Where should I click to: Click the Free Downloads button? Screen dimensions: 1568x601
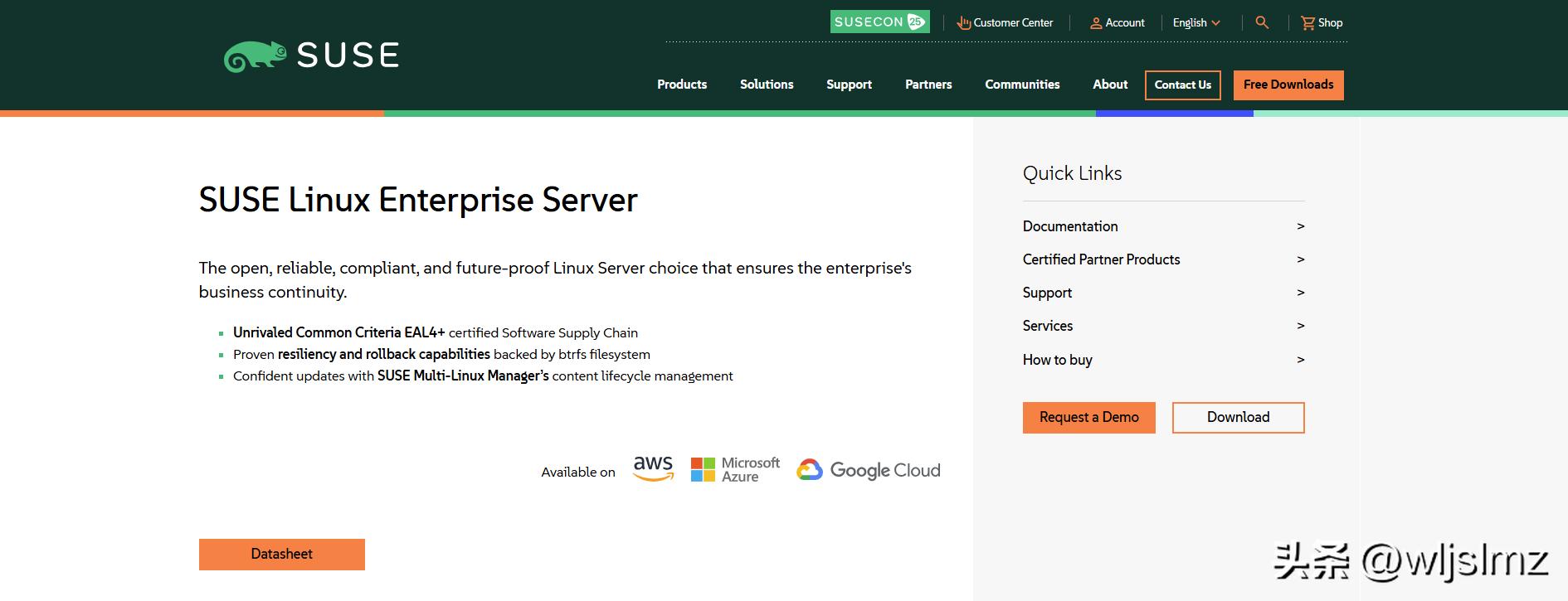coord(1288,85)
